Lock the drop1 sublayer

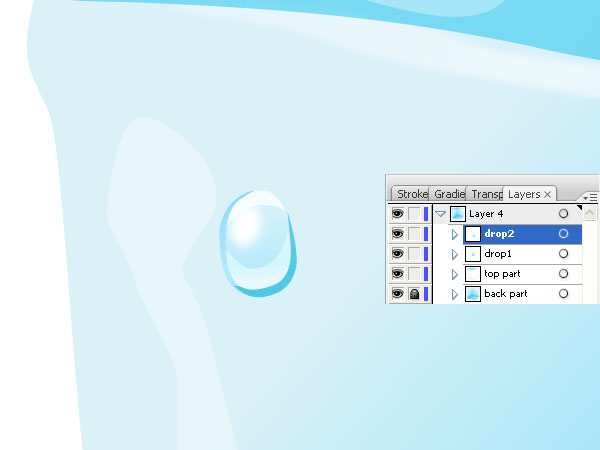point(414,253)
